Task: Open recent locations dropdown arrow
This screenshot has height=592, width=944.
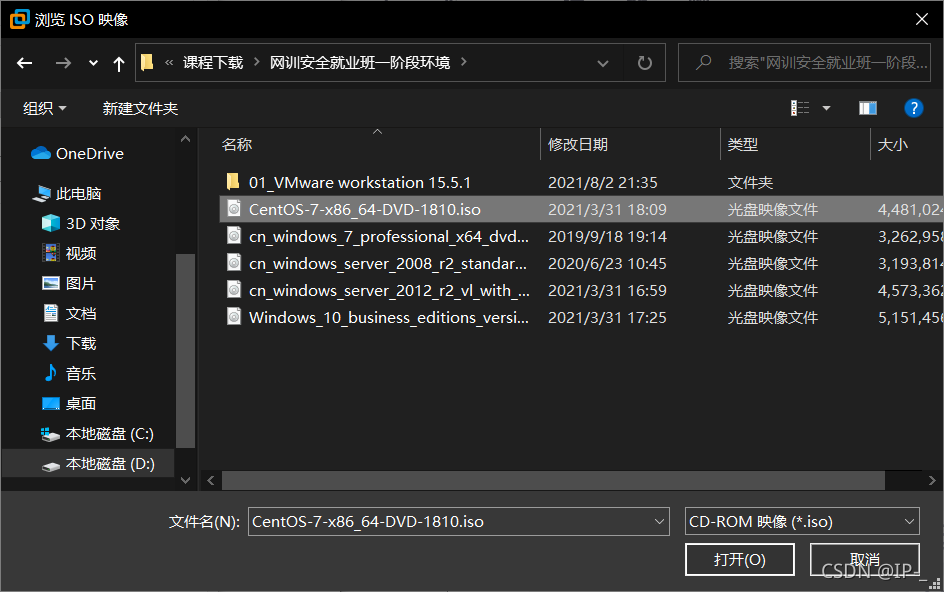Action: 93,63
